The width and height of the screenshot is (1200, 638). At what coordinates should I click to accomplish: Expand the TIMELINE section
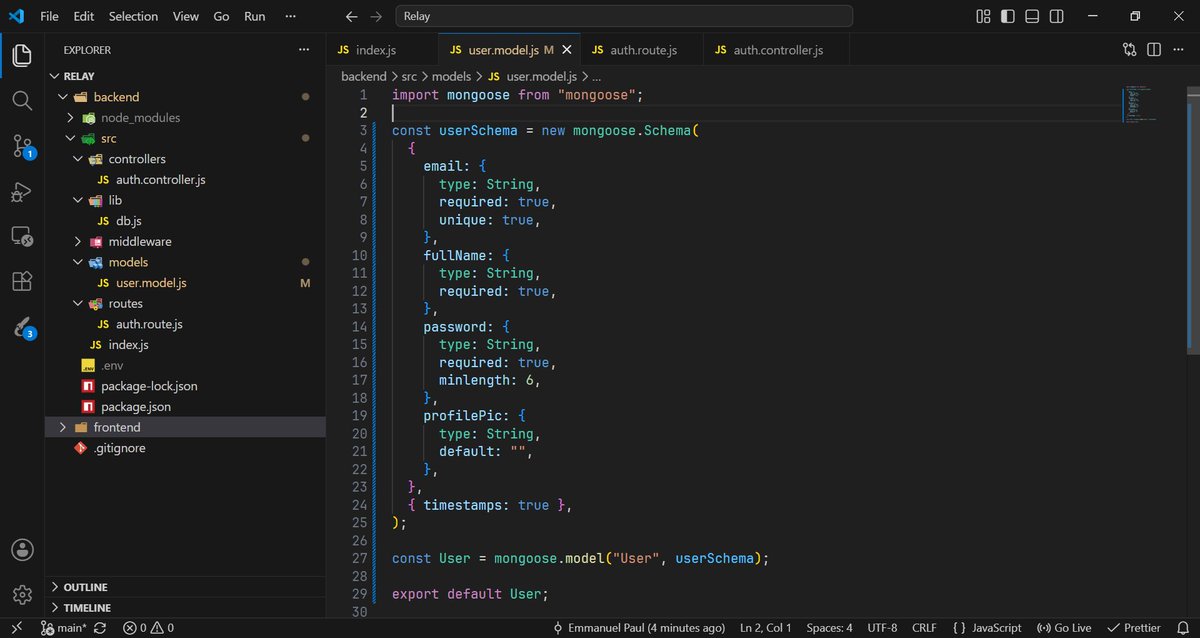pos(185,608)
